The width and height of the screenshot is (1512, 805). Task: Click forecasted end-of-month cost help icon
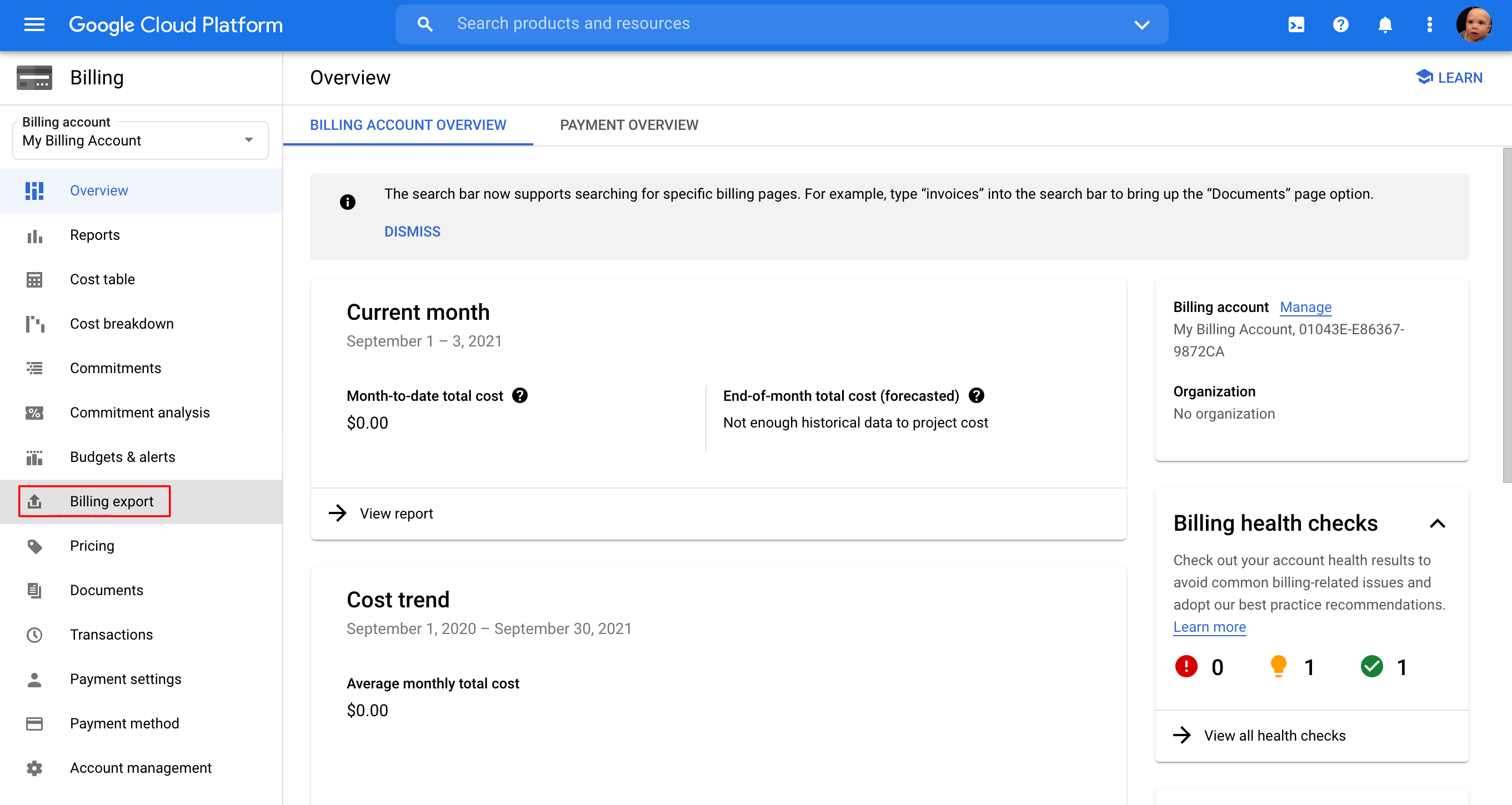976,395
